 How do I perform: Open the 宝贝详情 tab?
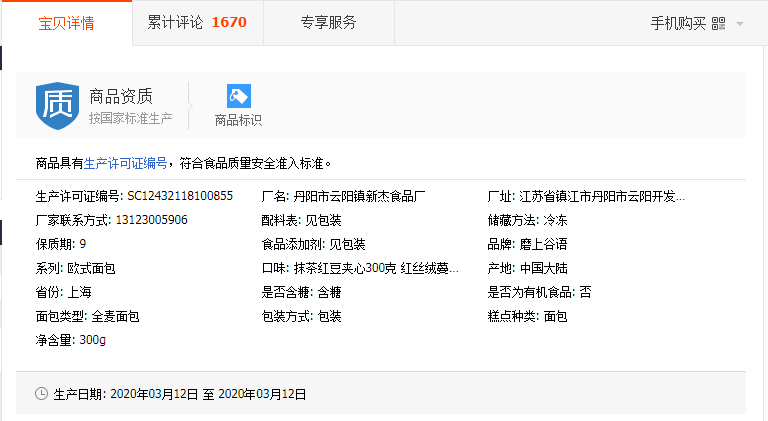click(67, 23)
